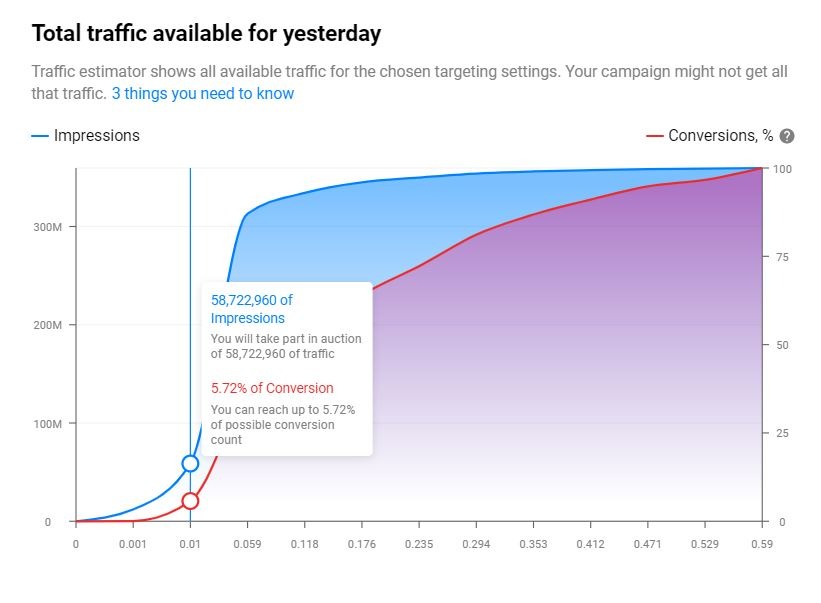
Task: Select the 0.353 tick on the x-axis
Action: [533, 545]
